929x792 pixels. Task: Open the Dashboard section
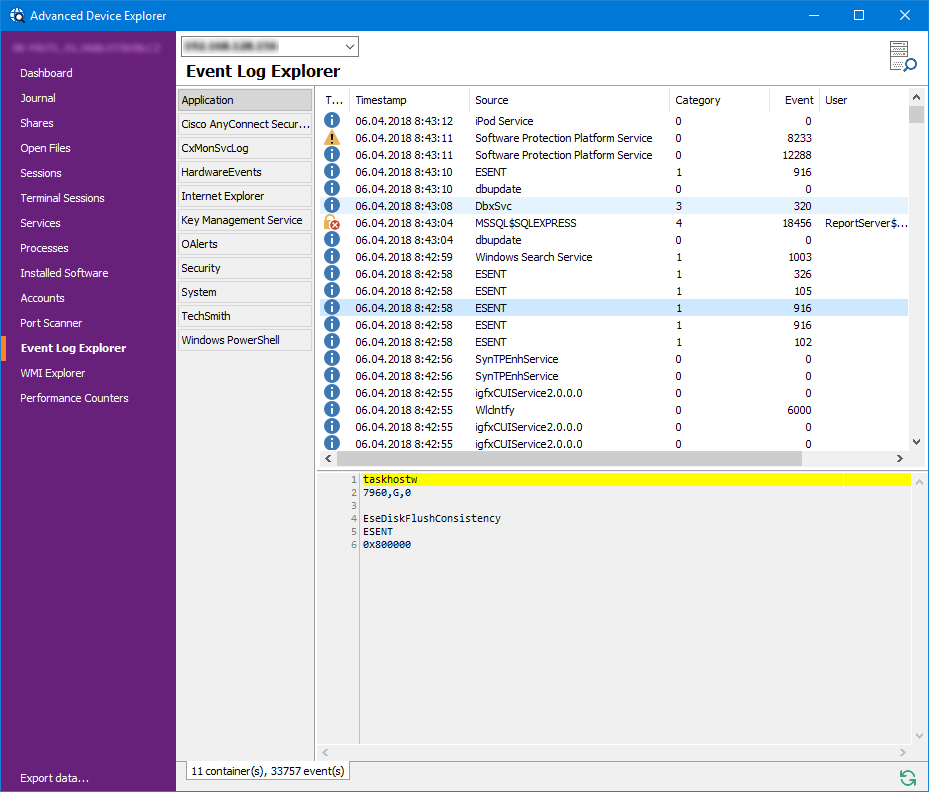pyautogui.click(x=46, y=73)
